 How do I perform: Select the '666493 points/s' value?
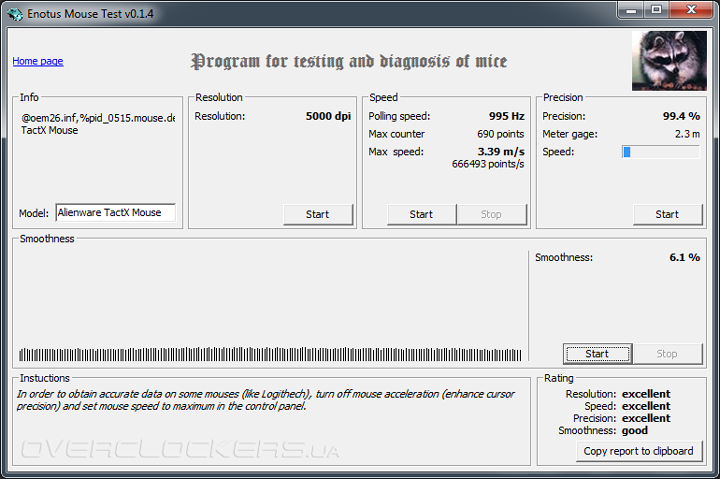[488, 164]
